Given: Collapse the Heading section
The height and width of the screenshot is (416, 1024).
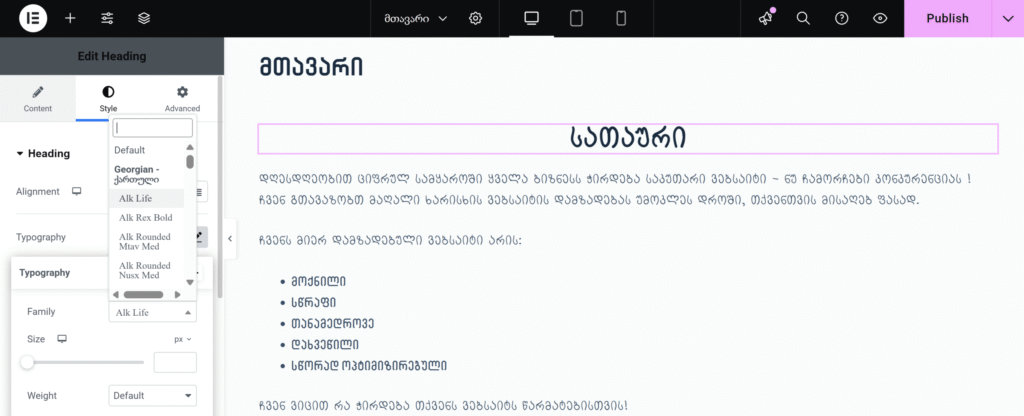Looking at the screenshot, I should (x=43, y=153).
